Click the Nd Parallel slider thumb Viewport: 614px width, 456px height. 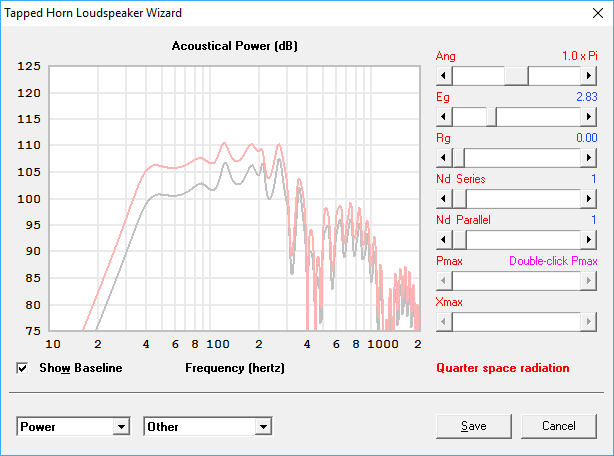point(459,240)
